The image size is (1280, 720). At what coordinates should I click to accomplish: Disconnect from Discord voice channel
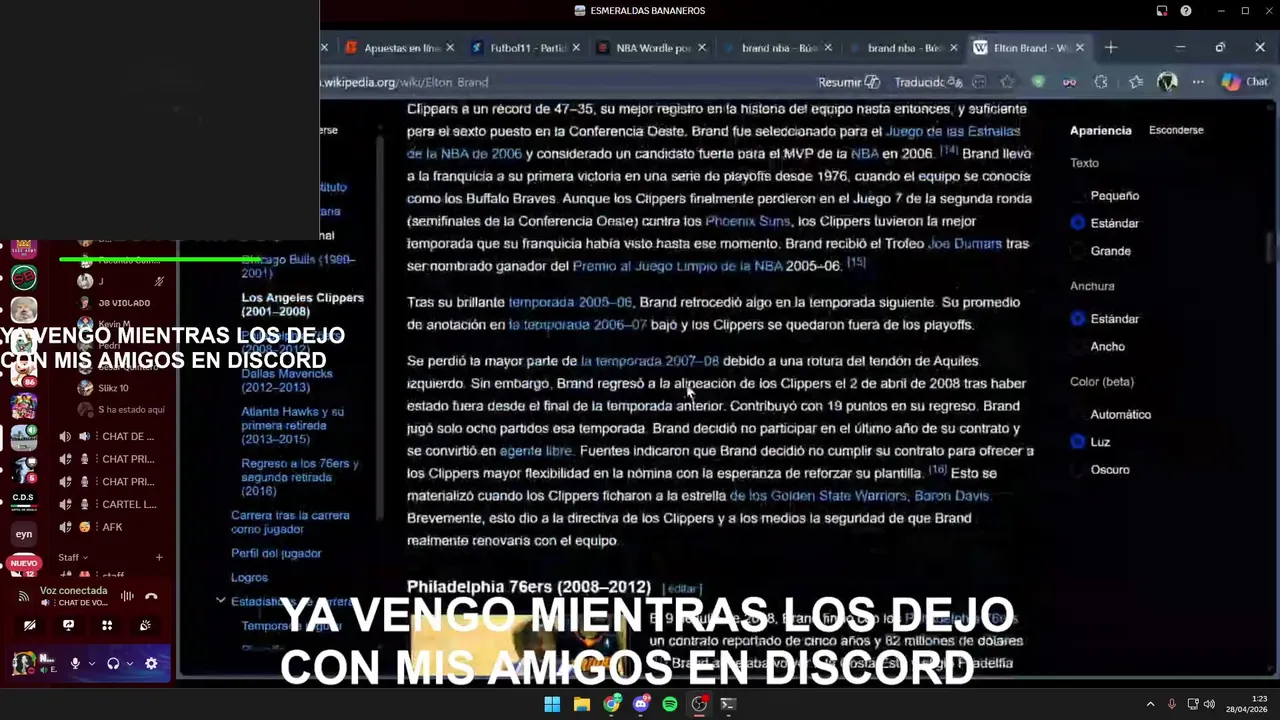tap(151, 596)
